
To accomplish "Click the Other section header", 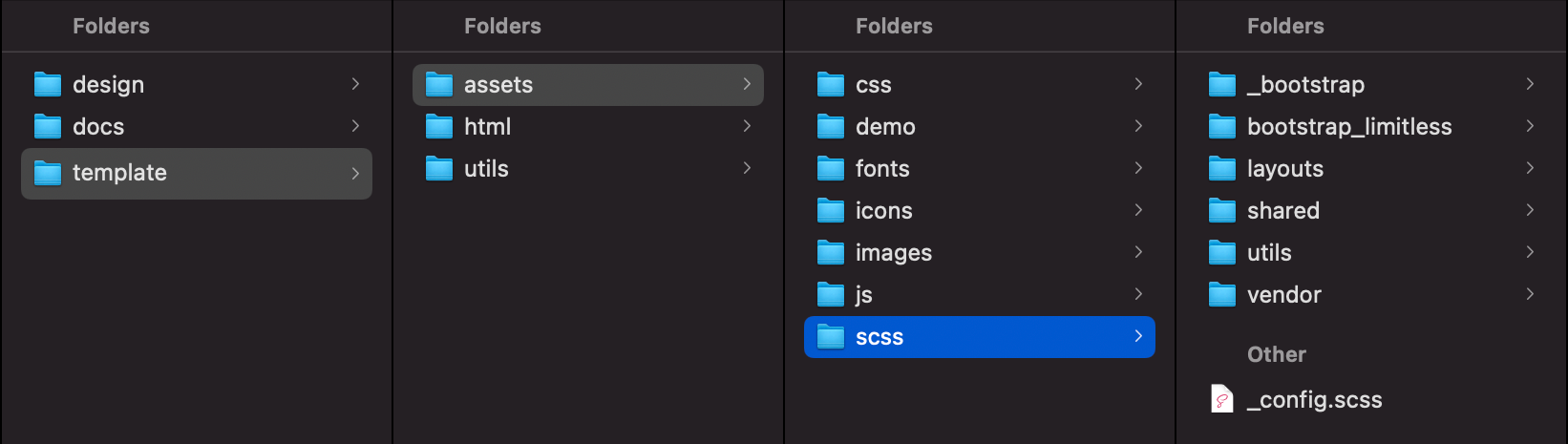I will point(1276,354).
